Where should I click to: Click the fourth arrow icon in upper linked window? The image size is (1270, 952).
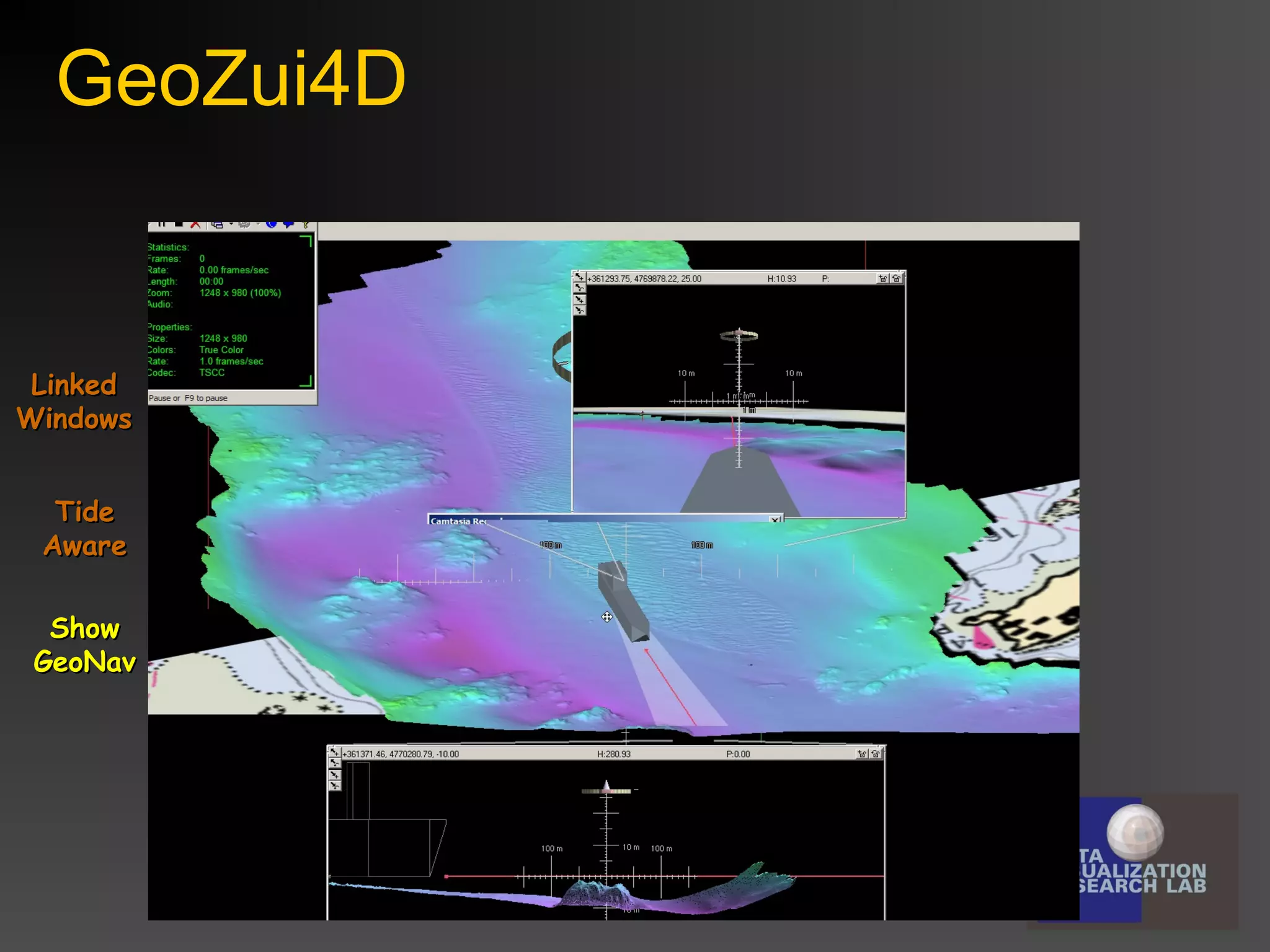[579, 310]
